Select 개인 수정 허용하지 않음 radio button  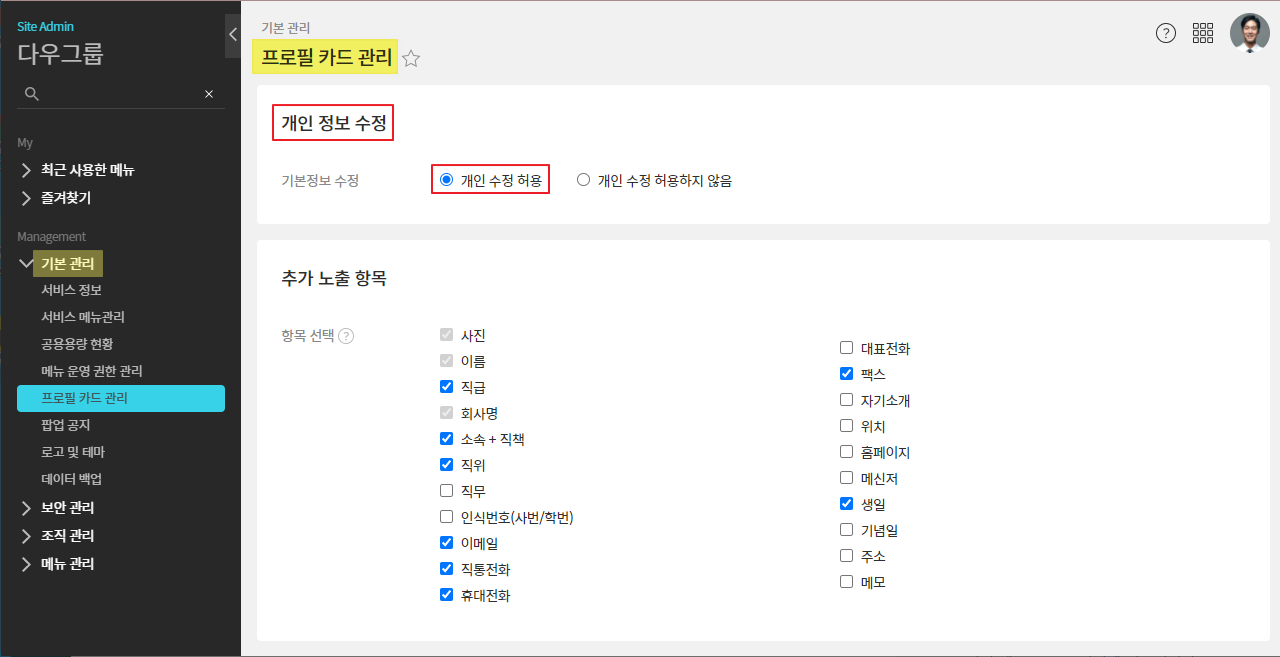(584, 180)
